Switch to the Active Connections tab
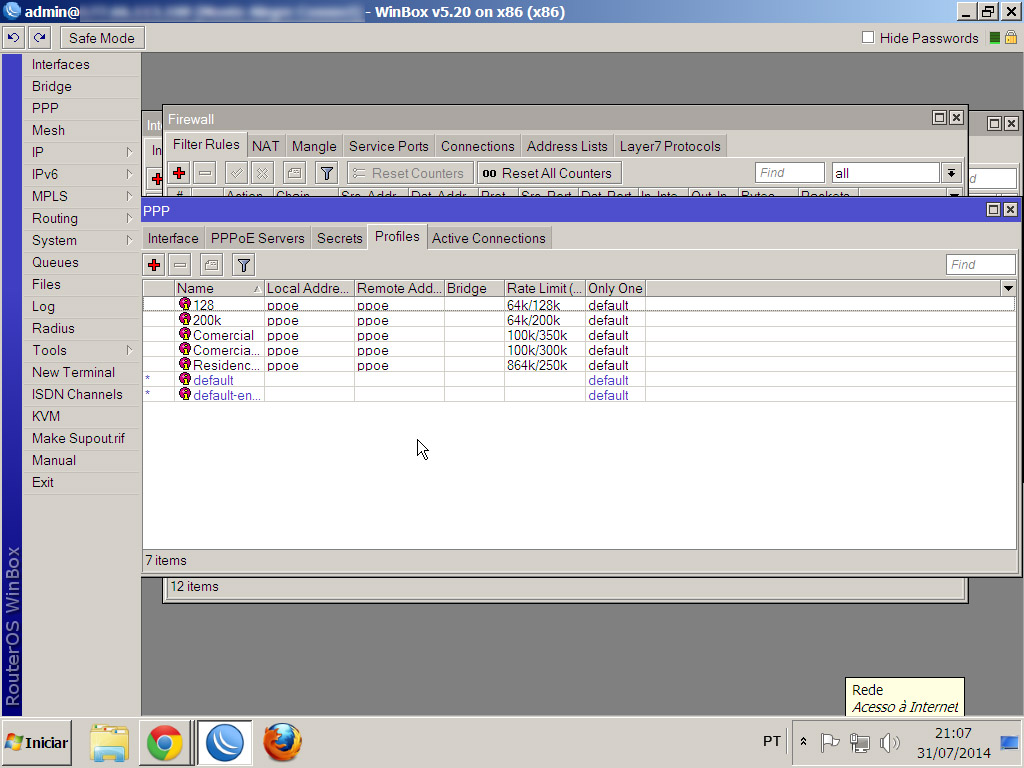1024x768 pixels. click(x=488, y=238)
